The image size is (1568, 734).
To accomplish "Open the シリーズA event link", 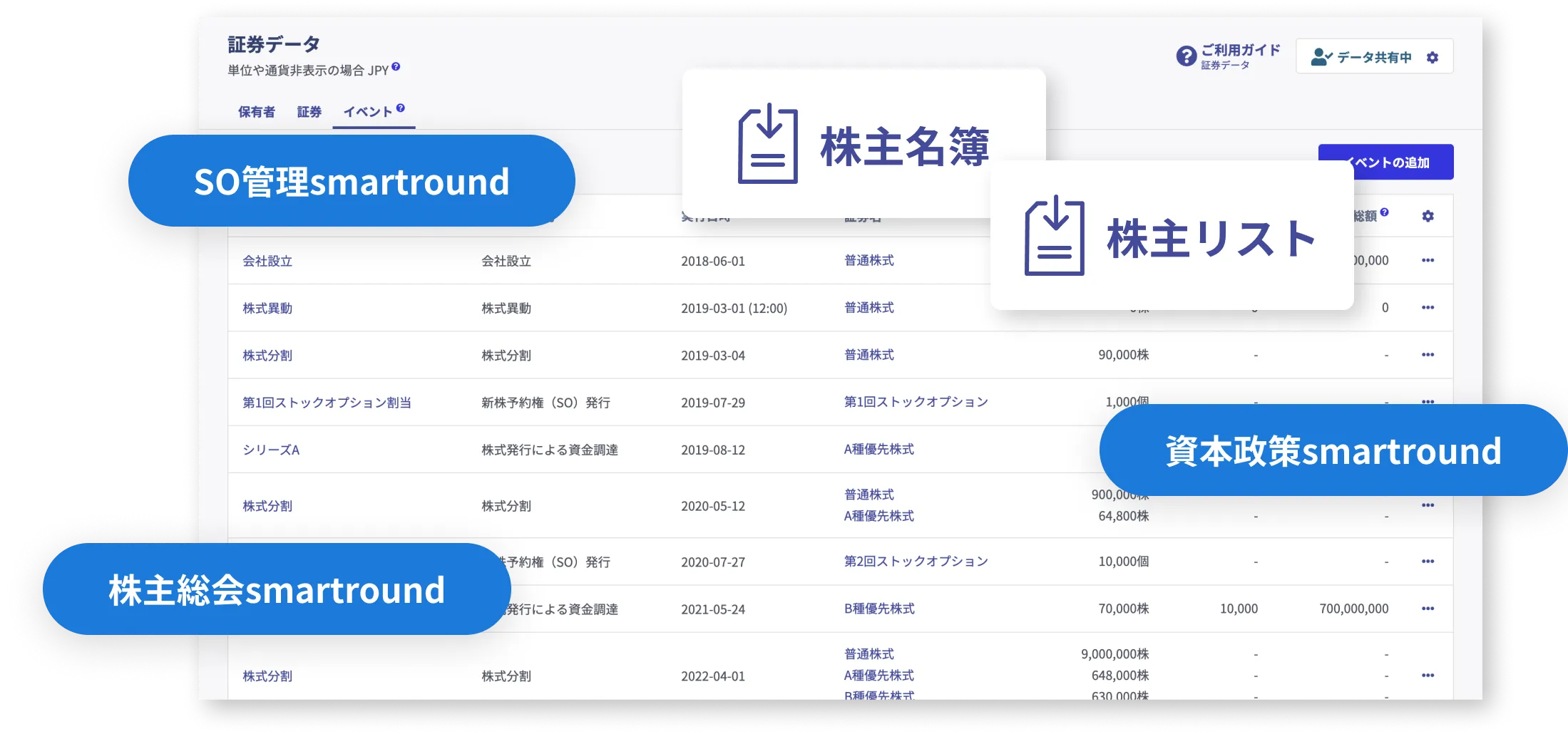I will pyautogui.click(x=271, y=450).
